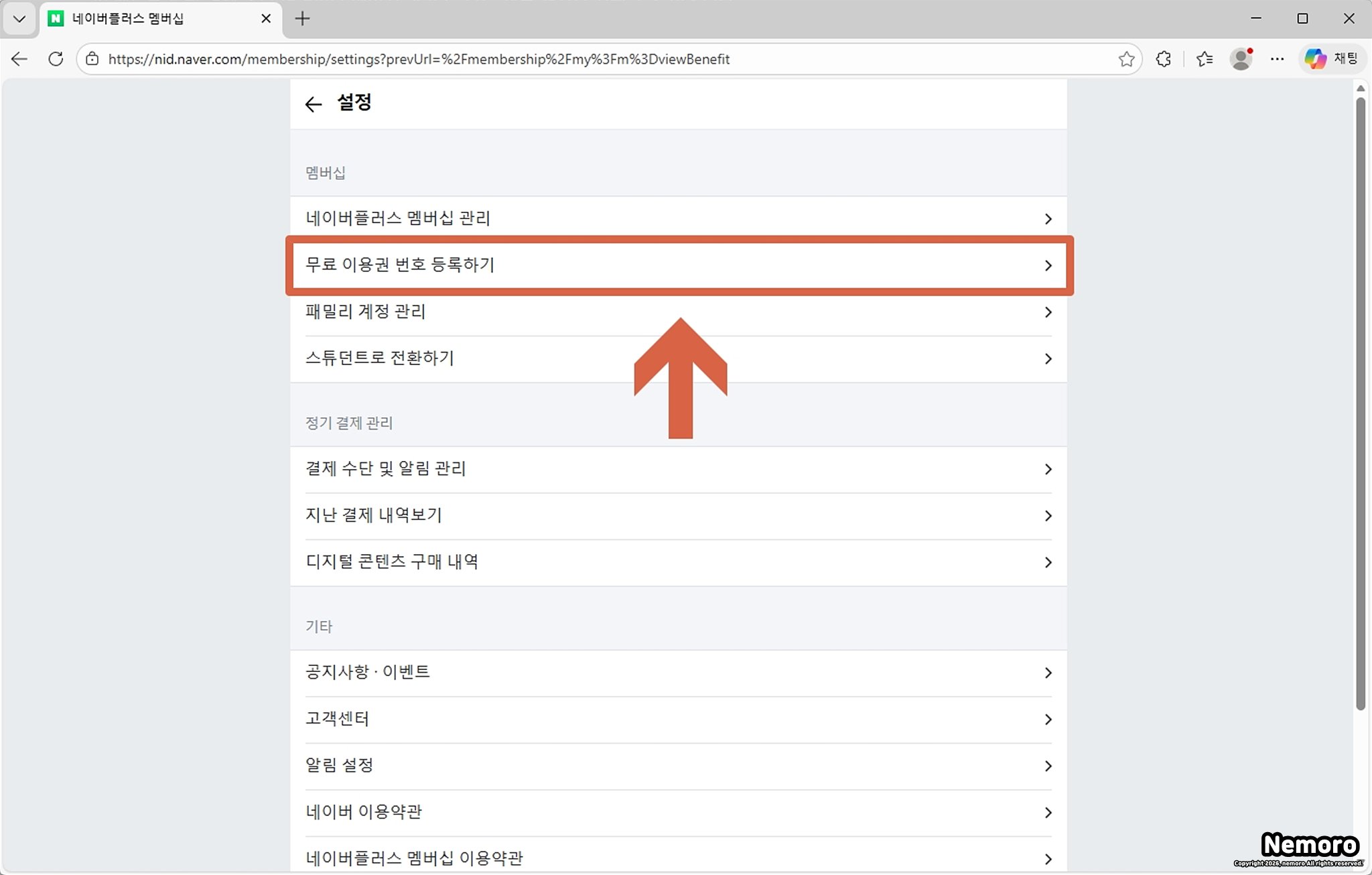Screen dimensions: 1372x875
Task: Add this page to favorites with the star icon
Action: click(x=1126, y=59)
